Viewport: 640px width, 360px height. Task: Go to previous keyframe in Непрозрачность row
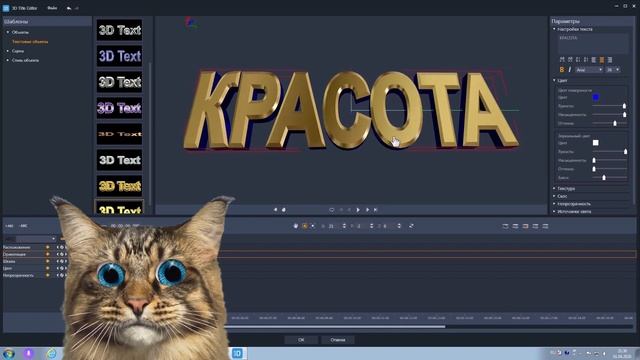coord(58,275)
